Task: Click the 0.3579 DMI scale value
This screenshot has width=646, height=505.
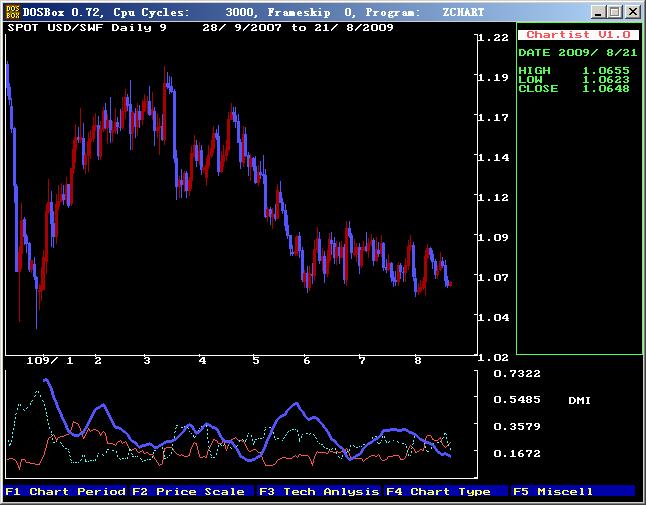Action: pos(517,426)
